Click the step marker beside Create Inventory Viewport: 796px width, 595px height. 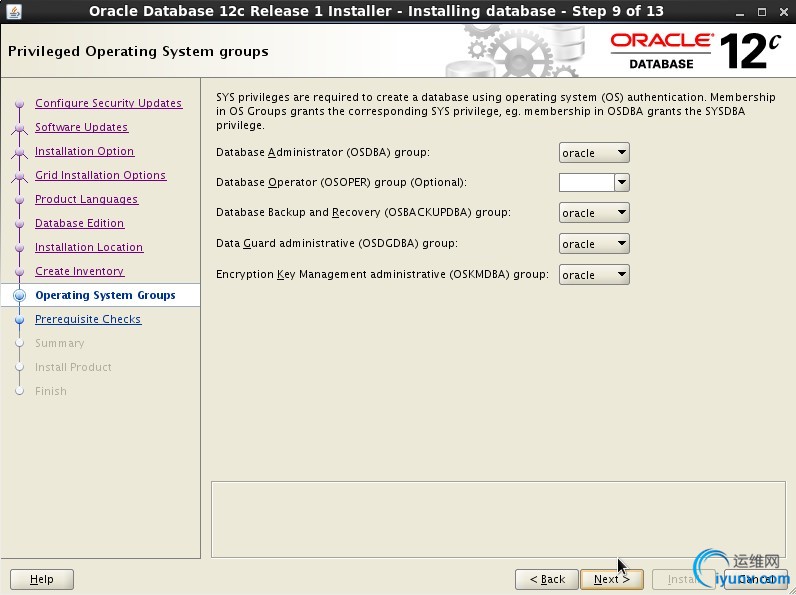pos(19,272)
